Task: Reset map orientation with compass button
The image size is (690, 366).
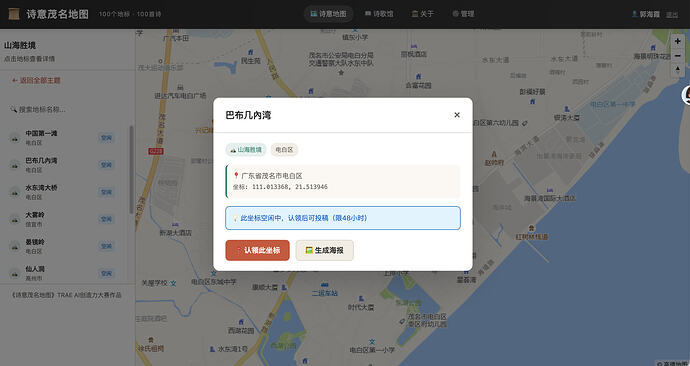Action: 678,70
